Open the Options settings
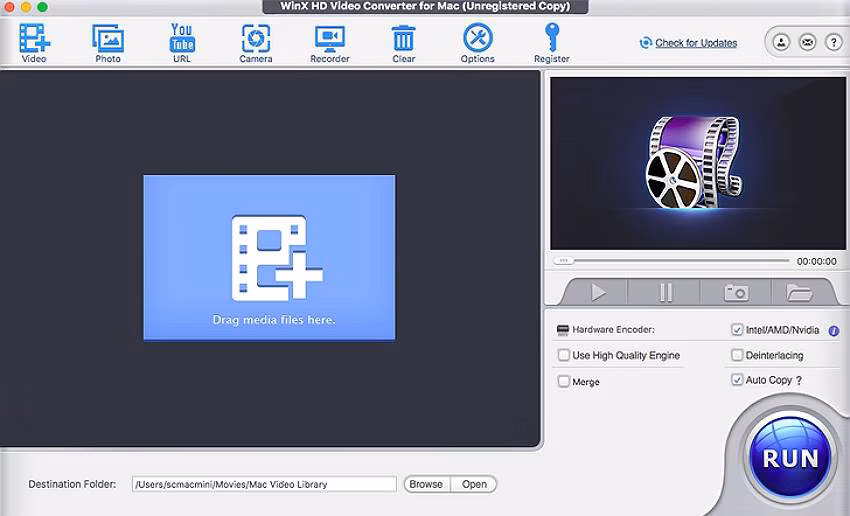 point(478,43)
